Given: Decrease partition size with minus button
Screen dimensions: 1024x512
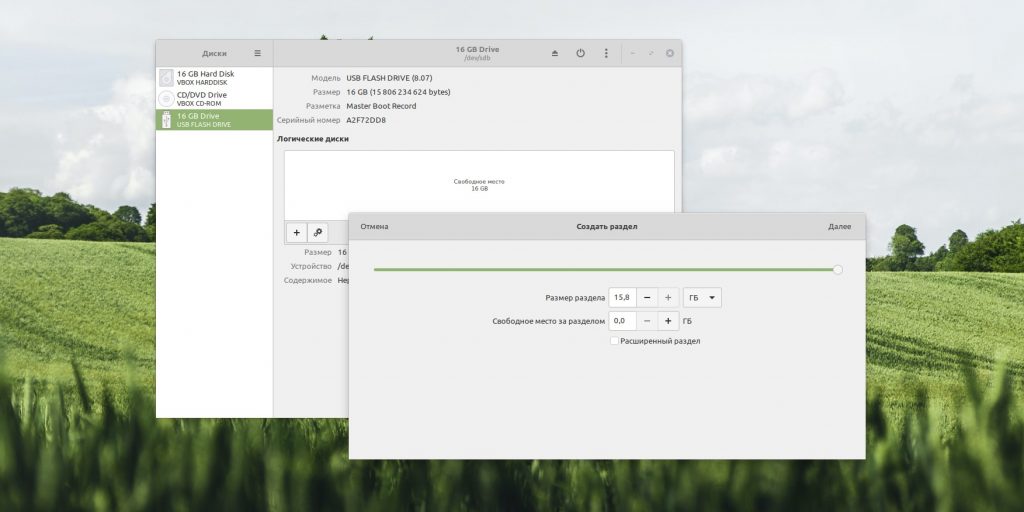Looking at the screenshot, I should (x=647, y=298).
